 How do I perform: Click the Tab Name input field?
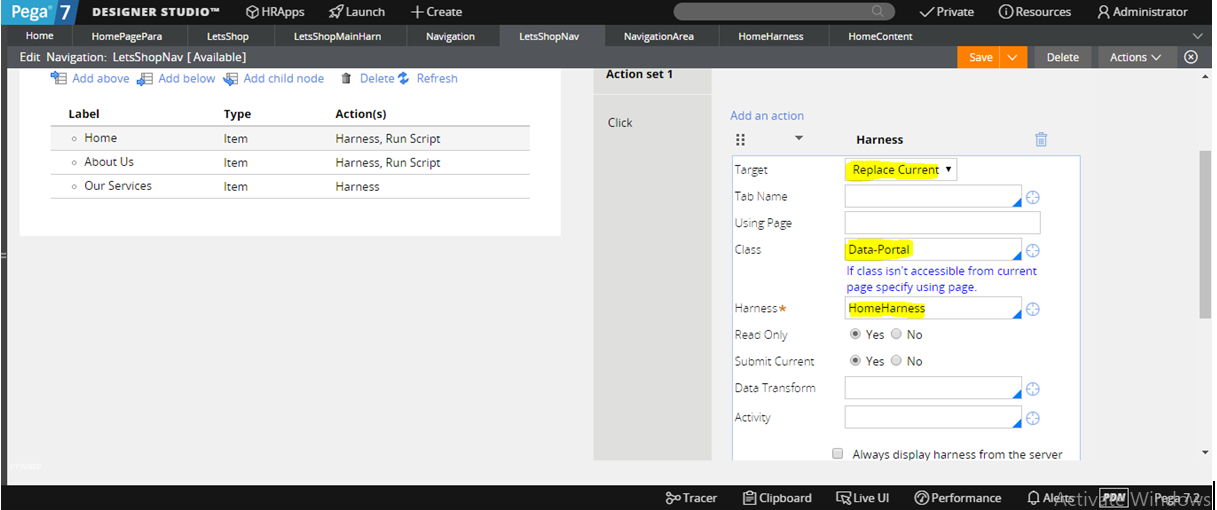933,197
